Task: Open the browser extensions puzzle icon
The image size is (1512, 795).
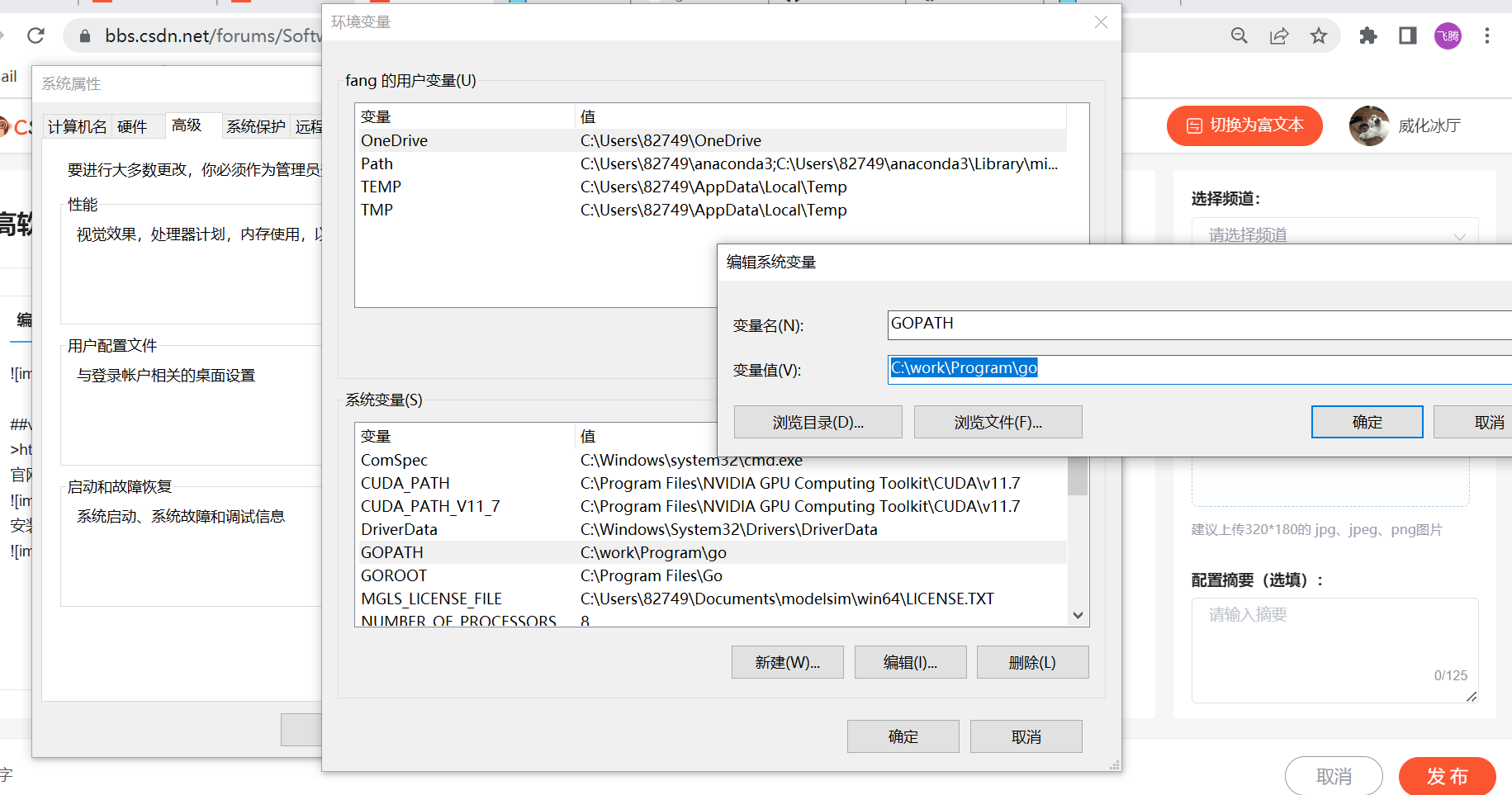Action: [1368, 35]
